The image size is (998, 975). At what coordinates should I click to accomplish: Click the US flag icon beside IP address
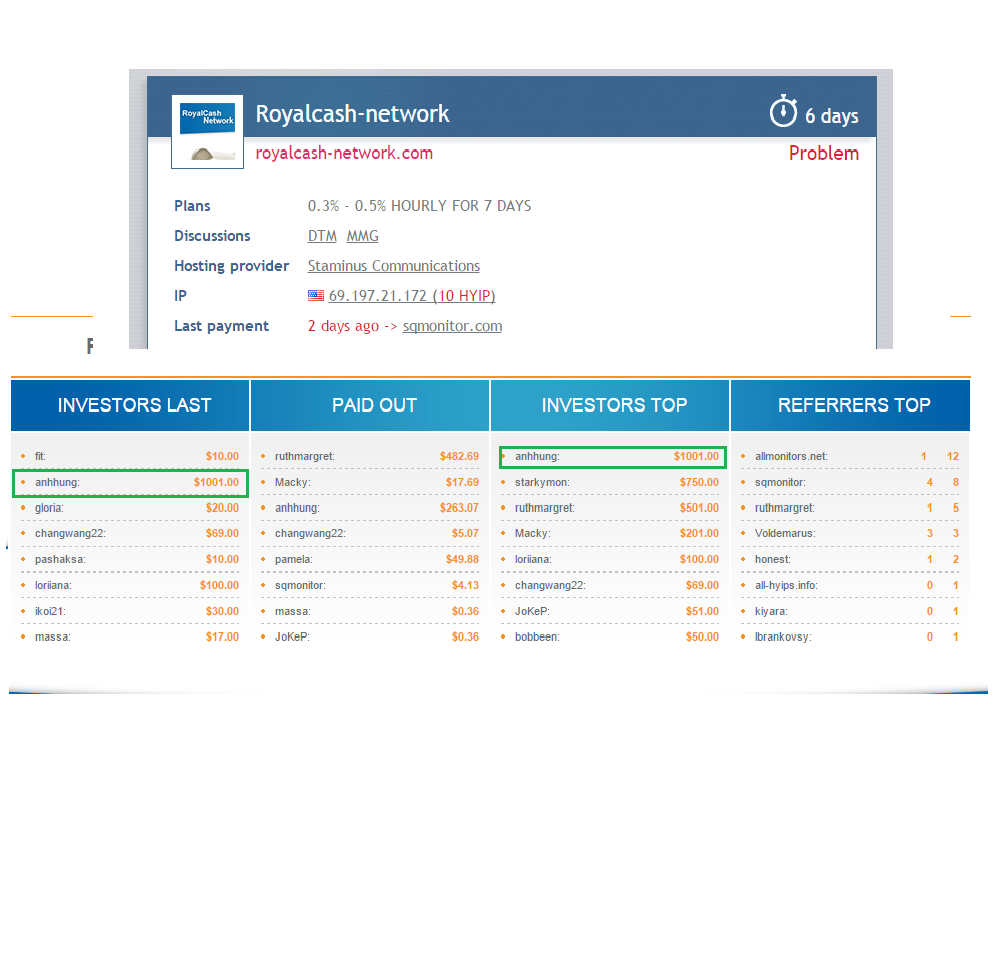click(x=316, y=295)
